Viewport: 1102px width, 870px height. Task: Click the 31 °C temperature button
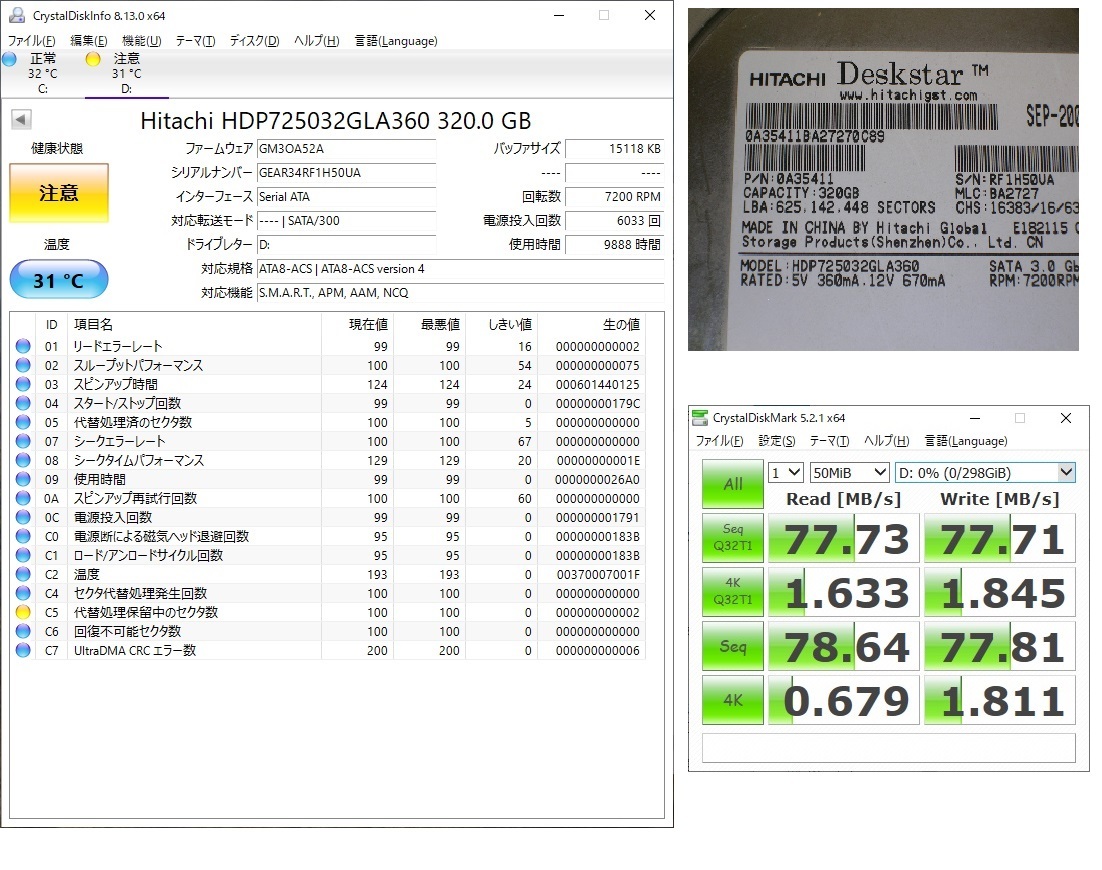tap(59, 280)
